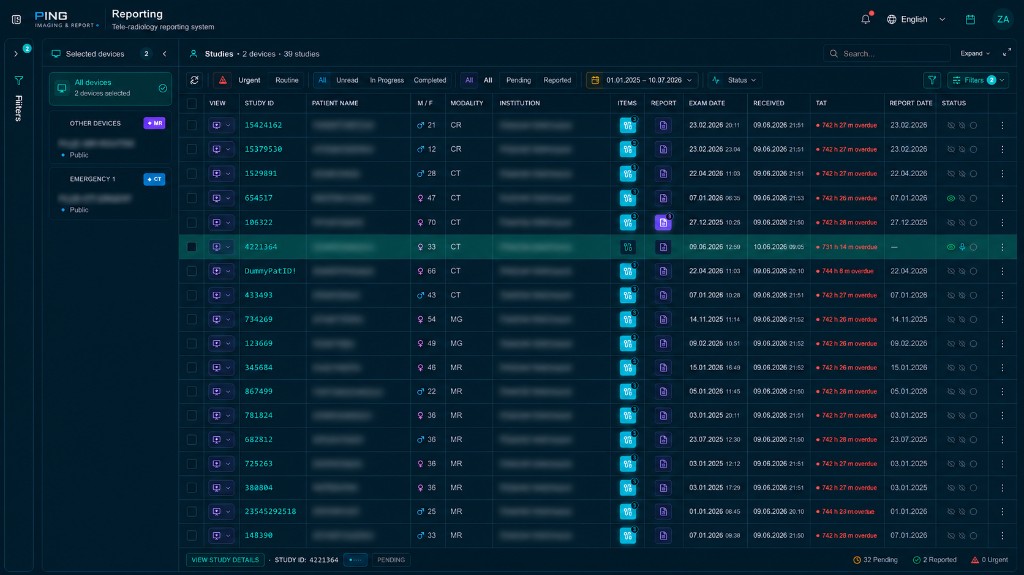The height and width of the screenshot is (575, 1024).
Task: Open row menu for study 148390
Action: tap(1002, 536)
